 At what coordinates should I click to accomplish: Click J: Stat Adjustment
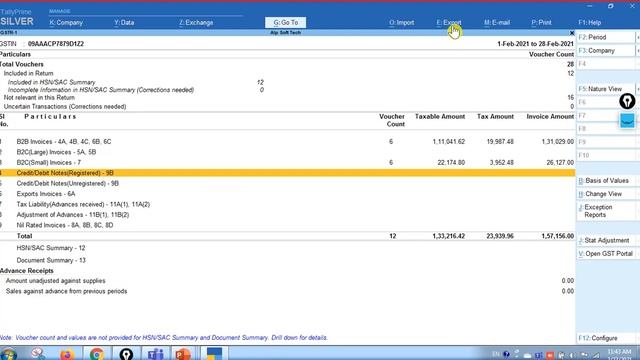point(606,240)
